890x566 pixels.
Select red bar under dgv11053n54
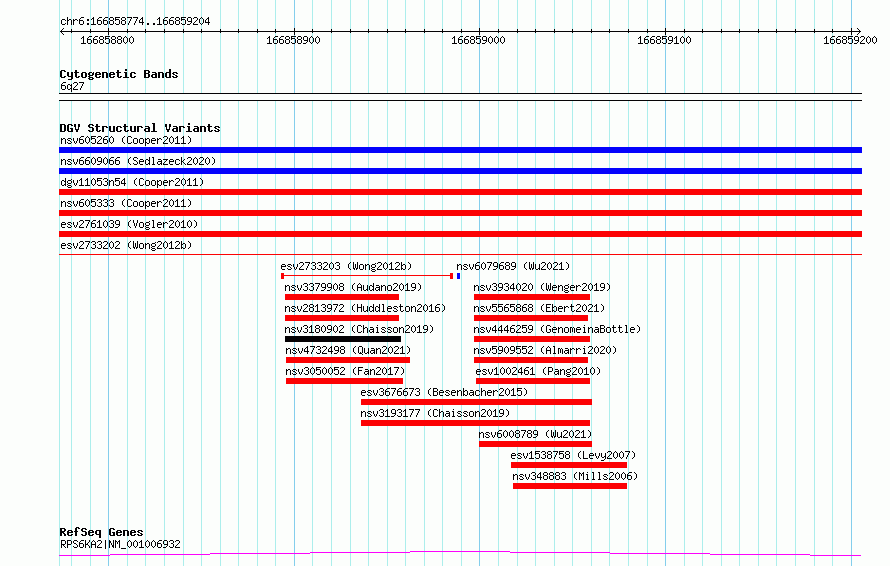click(x=460, y=192)
